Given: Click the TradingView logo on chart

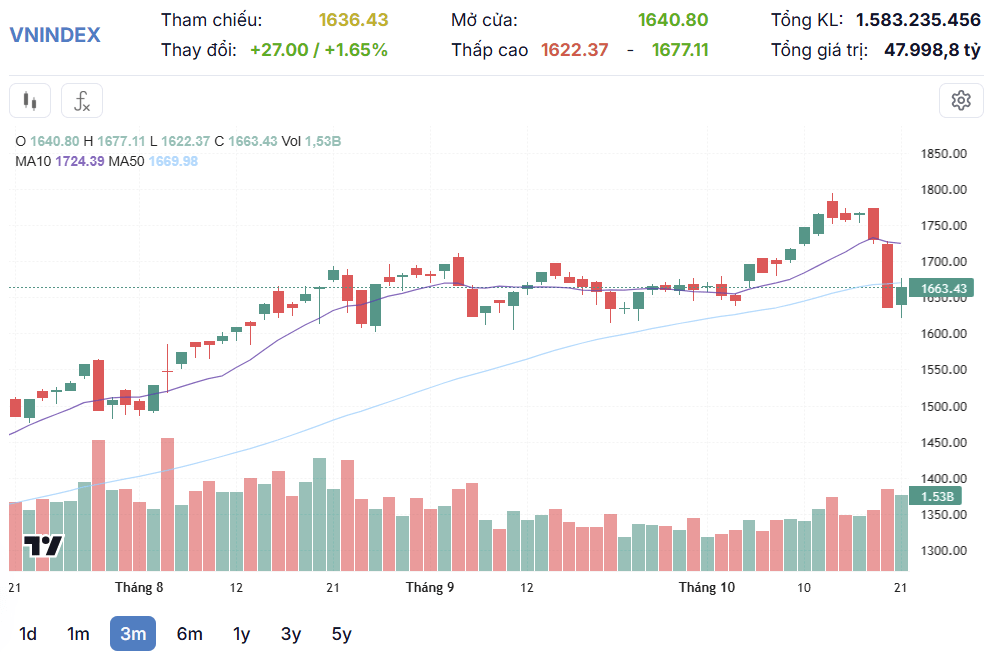Looking at the screenshot, I should point(43,545).
